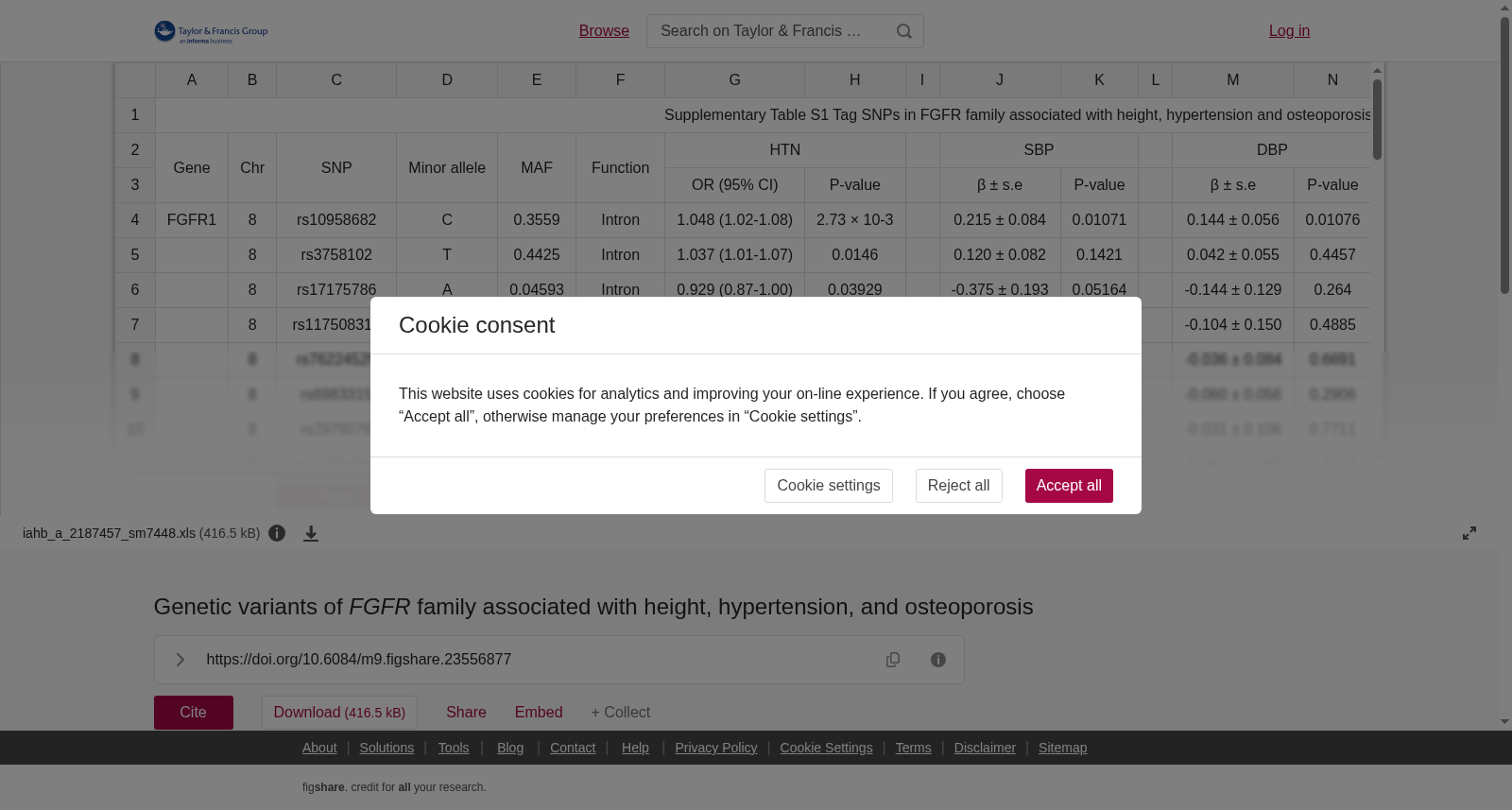Click the DBP P-value 0.4457 cell

coord(1332,255)
